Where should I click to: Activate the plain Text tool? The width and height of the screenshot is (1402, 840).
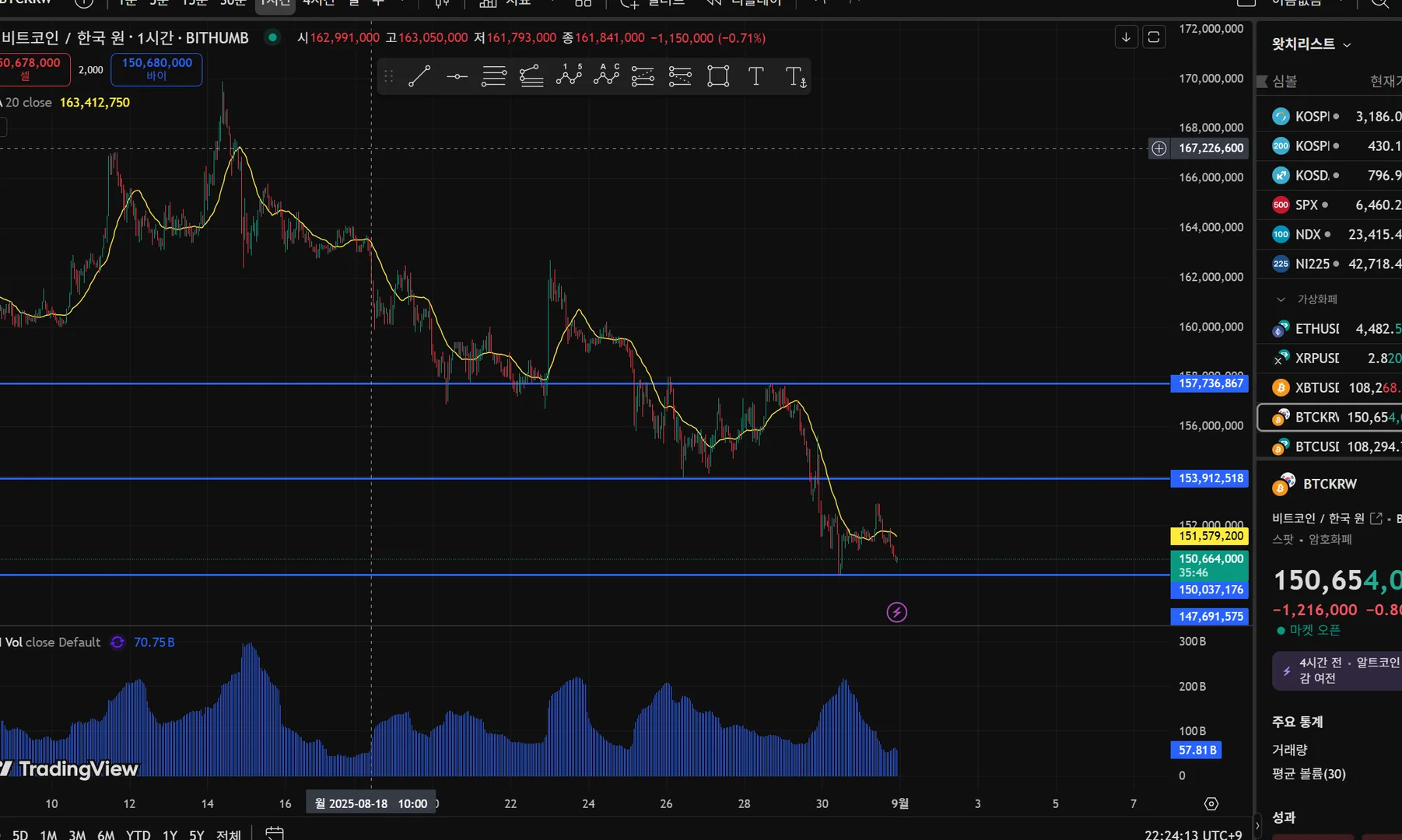[755, 76]
